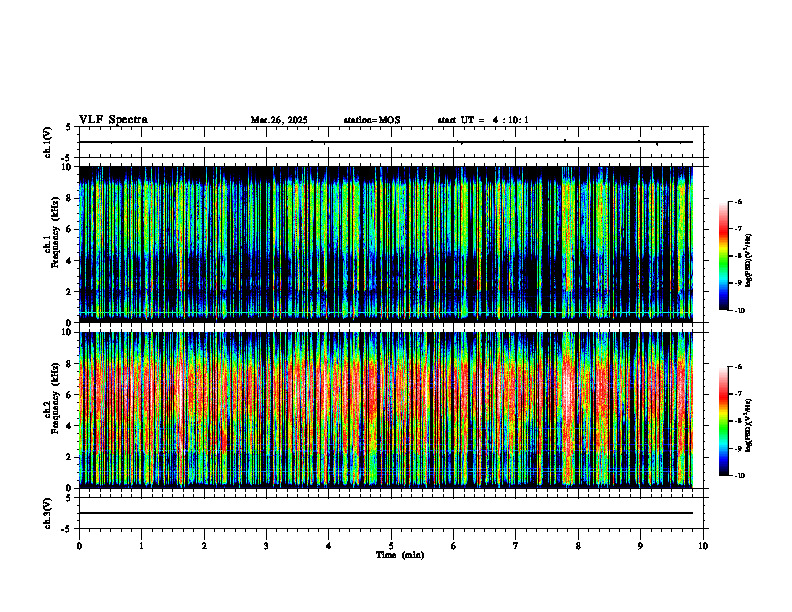Click the ch.3 voltage waveform trace
The width and height of the screenshot is (792, 612).
coord(386,513)
